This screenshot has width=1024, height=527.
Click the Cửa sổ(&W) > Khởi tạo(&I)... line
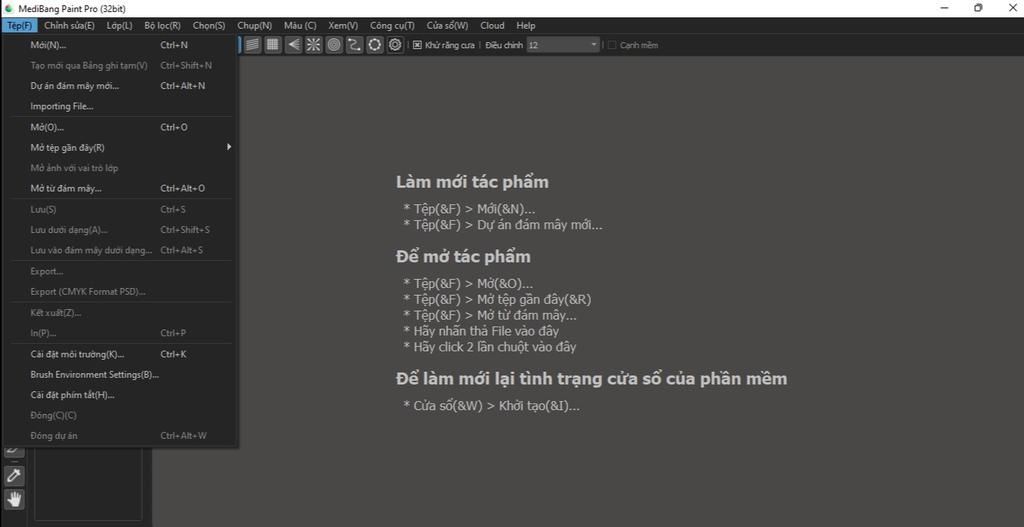(x=492, y=406)
